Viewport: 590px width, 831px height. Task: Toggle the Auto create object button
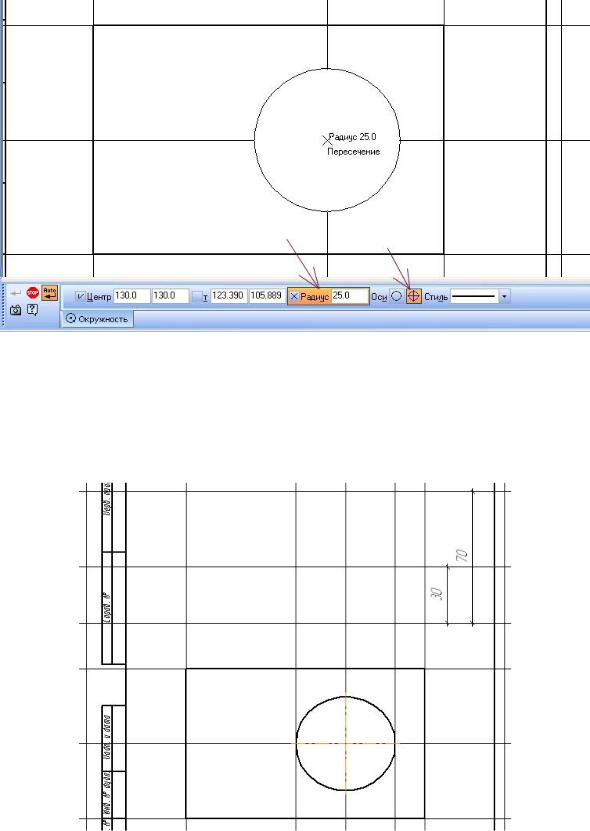coord(49,292)
